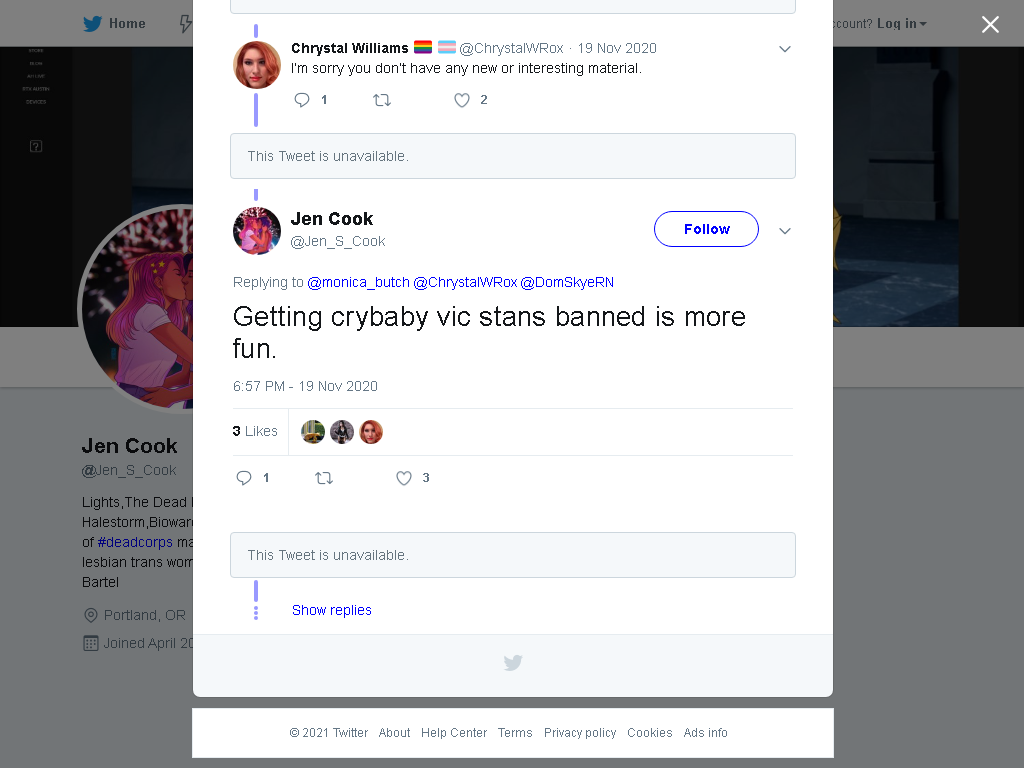The image size is (1024, 768).
Task: Like Chrystal Williams' tweet with heart icon
Action: point(462,100)
